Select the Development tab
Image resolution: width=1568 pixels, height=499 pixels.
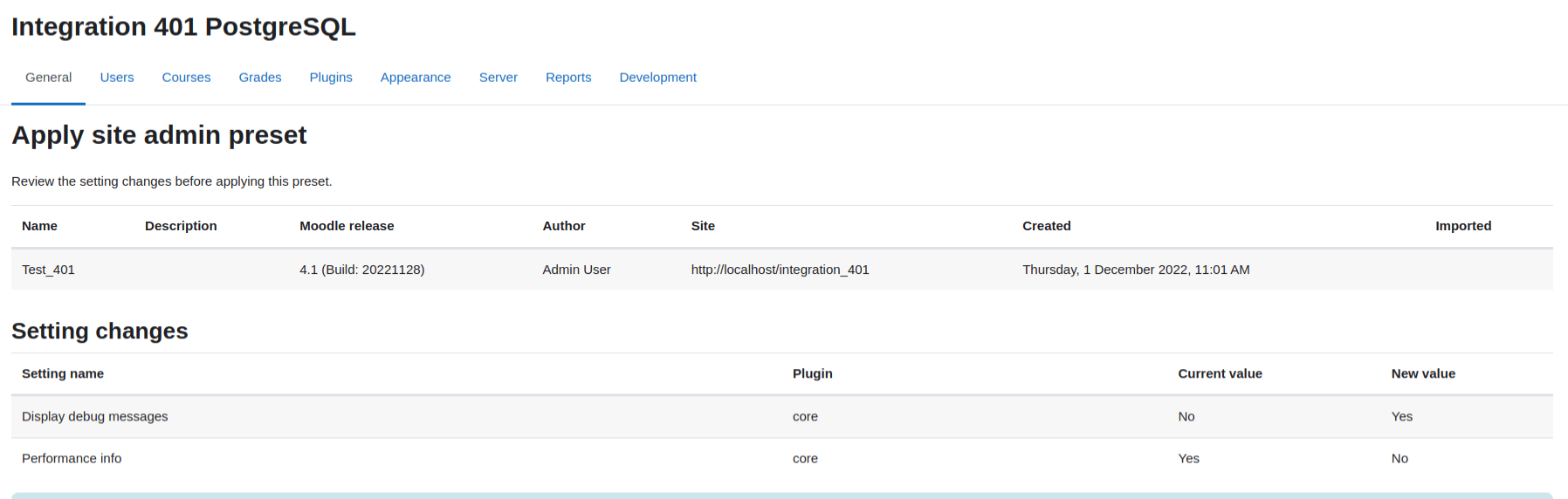pos(657,78)
